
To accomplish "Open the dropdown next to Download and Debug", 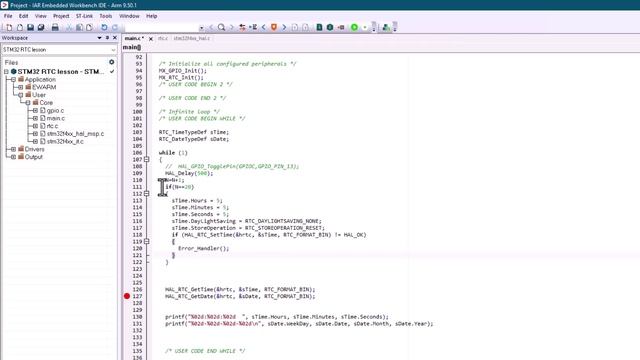I will point(365,27).
